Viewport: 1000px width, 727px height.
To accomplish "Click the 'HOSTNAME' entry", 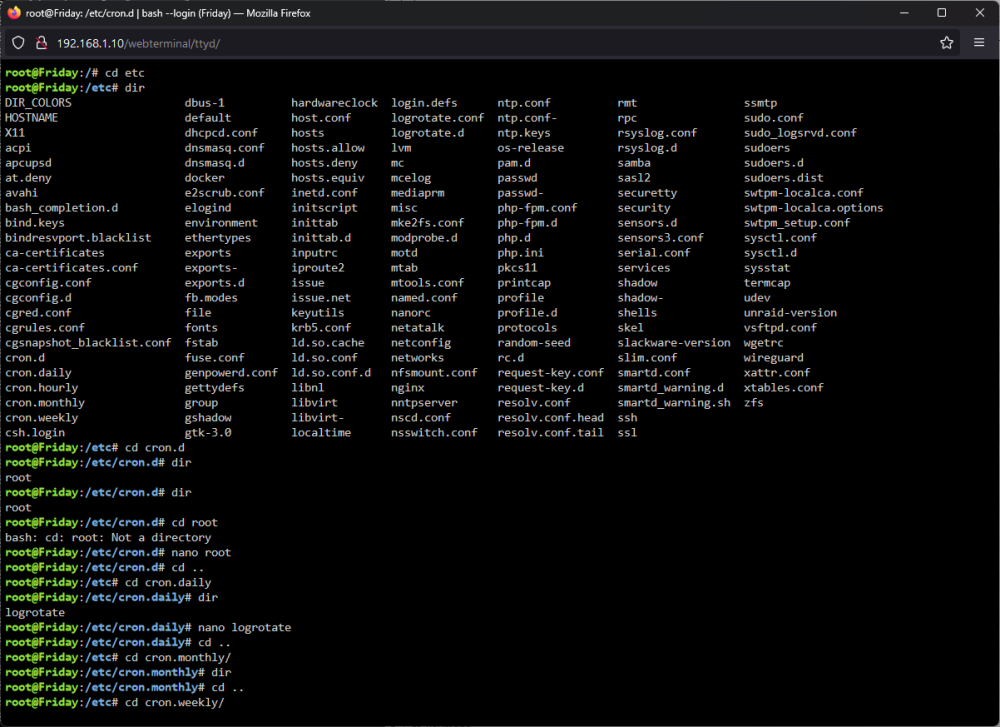I will 31,118.
